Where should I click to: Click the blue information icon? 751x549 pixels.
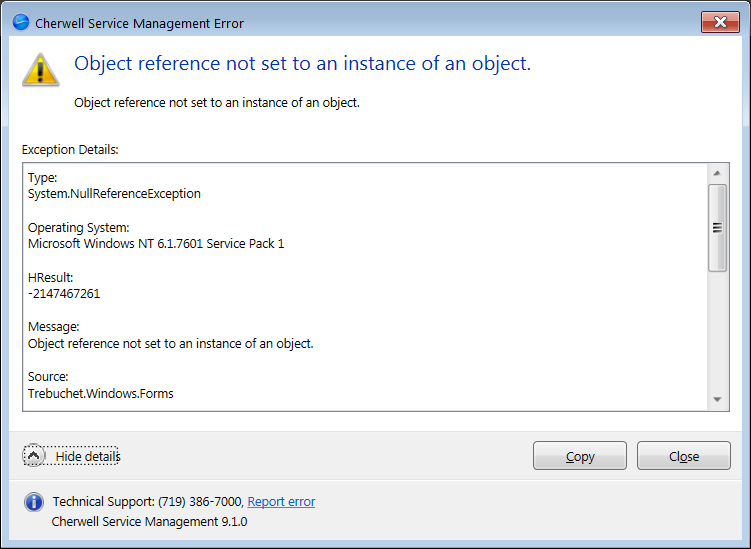coord(34,502)
